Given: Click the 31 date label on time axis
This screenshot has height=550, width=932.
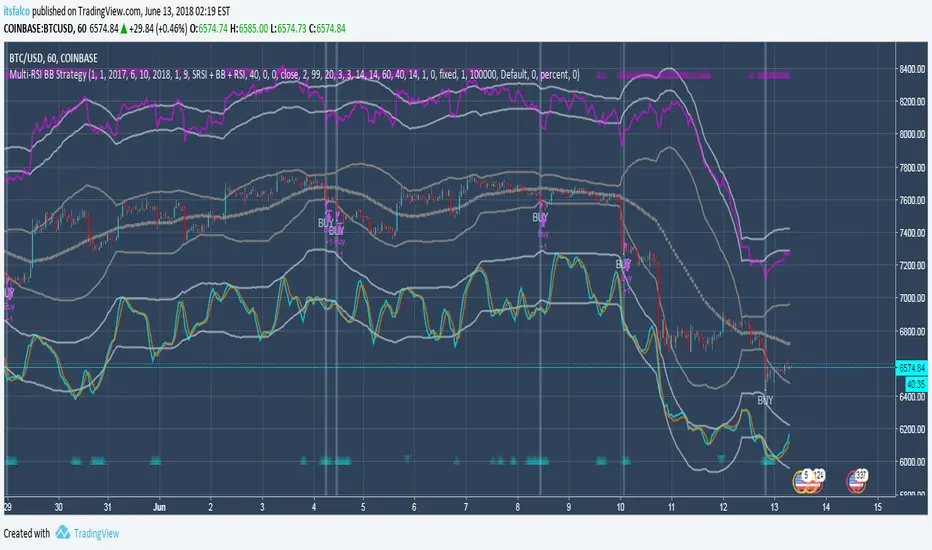Looking at the screenshot, I should [108, 507].
